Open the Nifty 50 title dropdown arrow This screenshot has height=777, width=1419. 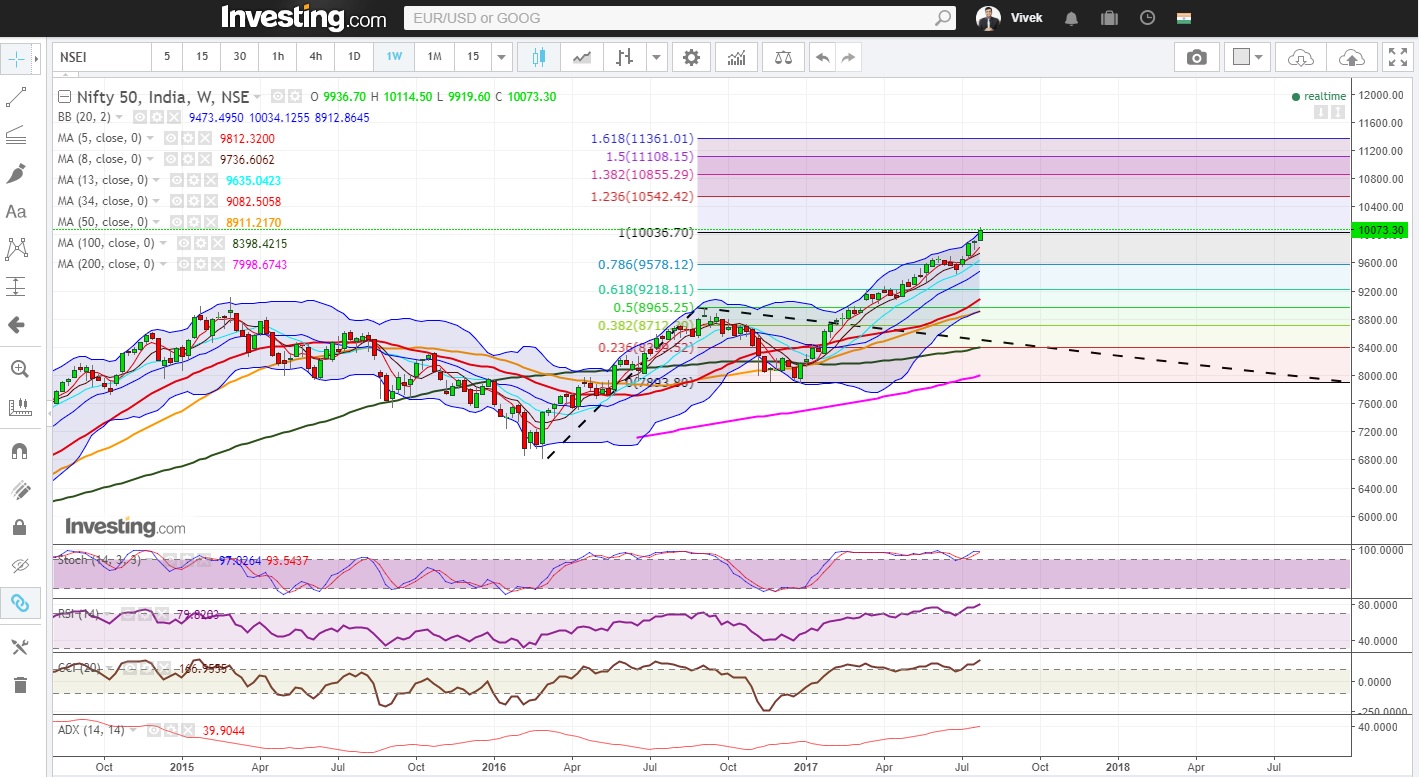pyautogui.click(x=258, y=97)
